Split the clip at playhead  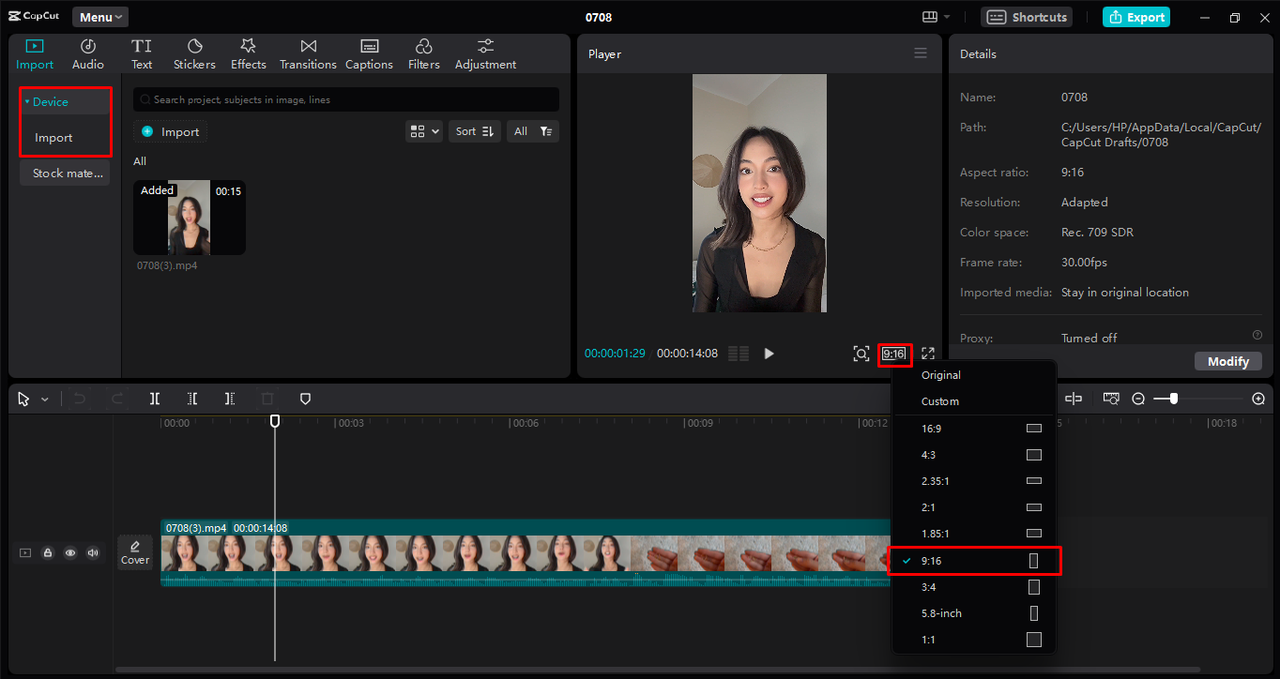pyautogui.click(x=155, y=399)
